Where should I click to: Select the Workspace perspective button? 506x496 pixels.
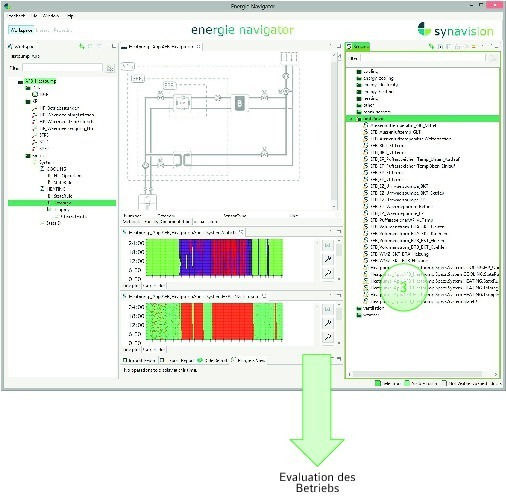pyautogui.click(x=21, y=30)
